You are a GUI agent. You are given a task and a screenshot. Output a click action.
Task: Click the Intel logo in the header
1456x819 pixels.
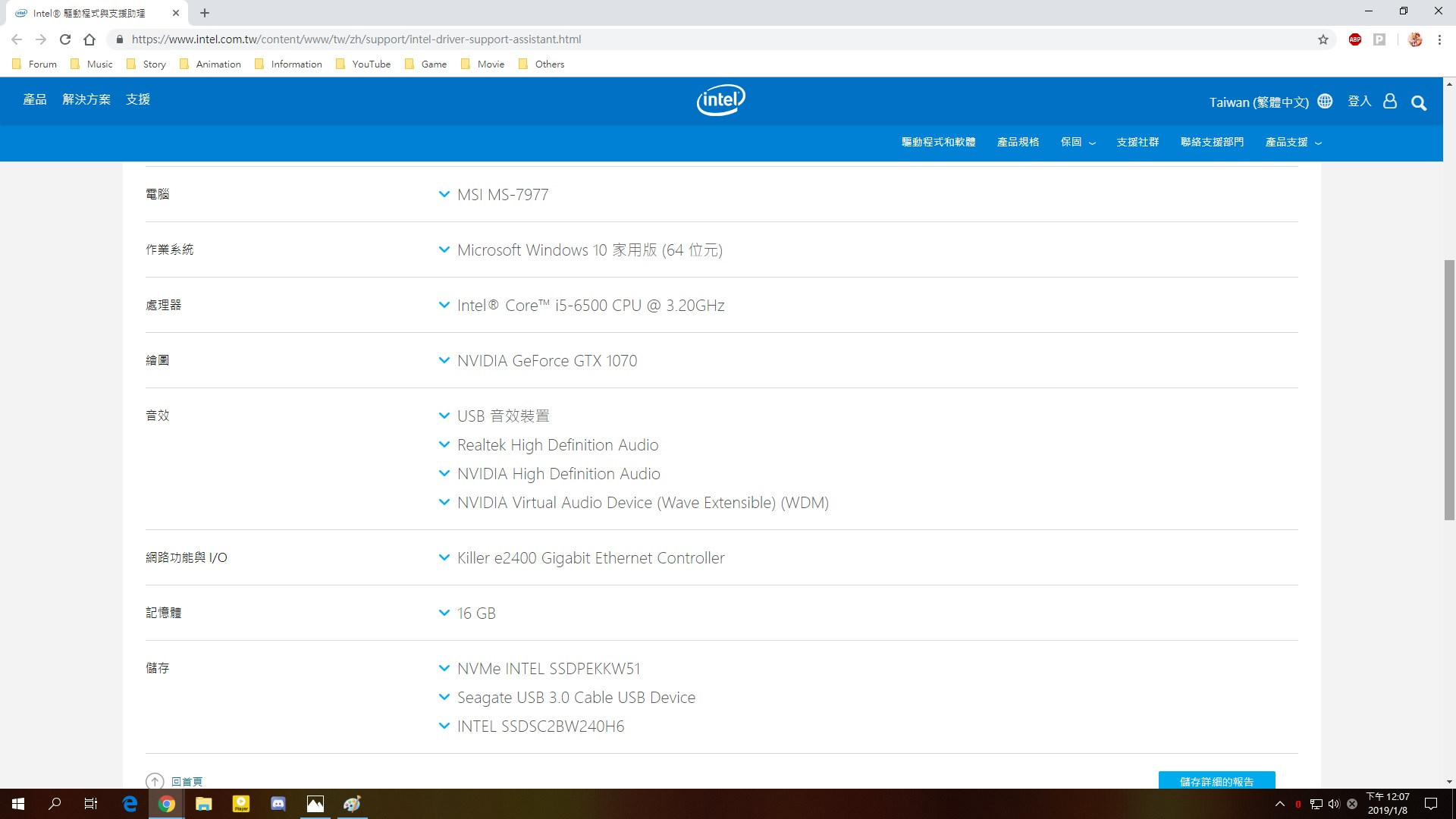click(x=720, y=100)
